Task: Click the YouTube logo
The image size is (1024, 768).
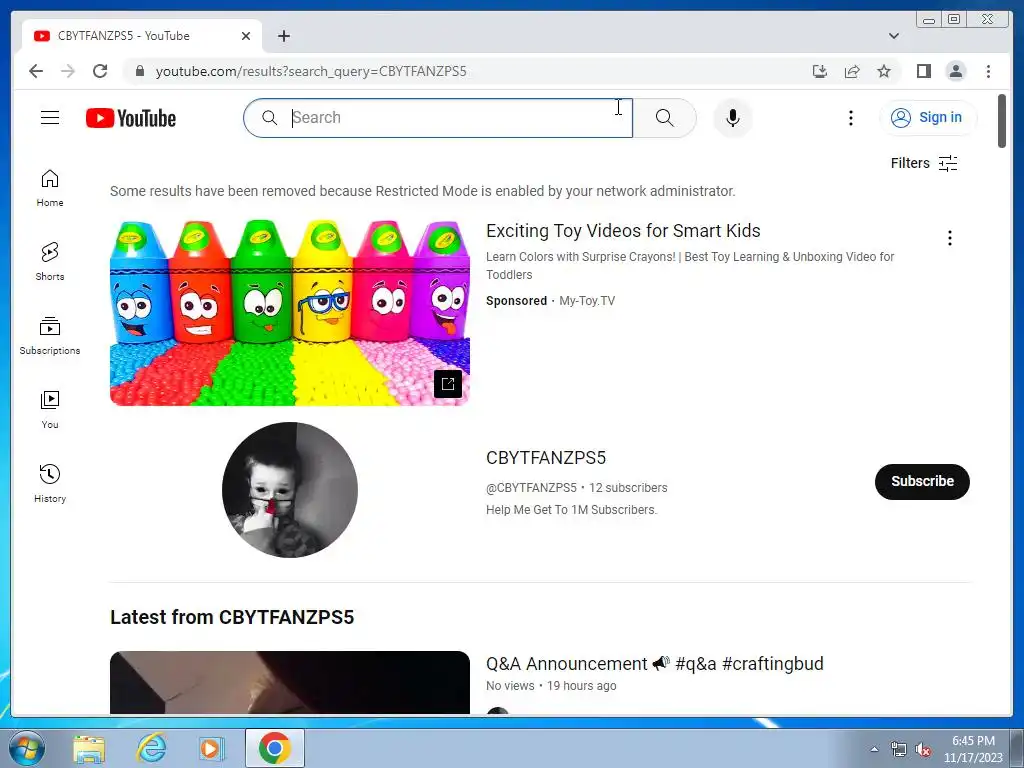Action: (x=131, y=118)
